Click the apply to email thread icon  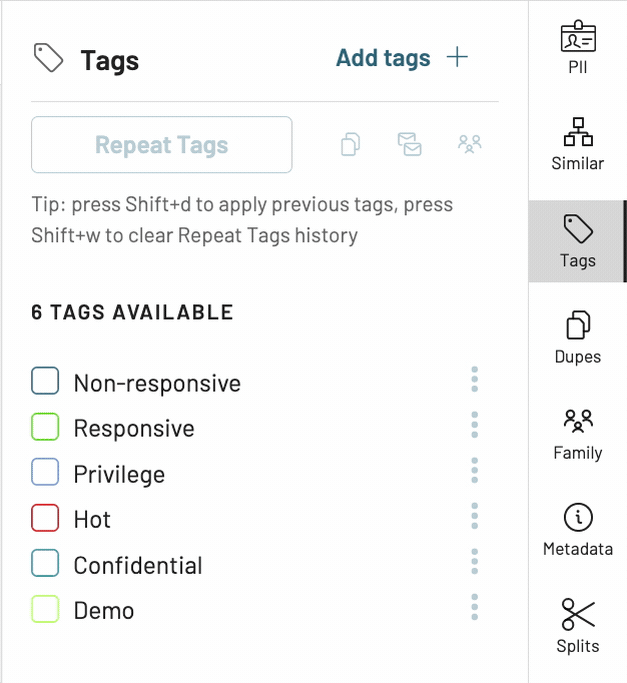[410, 144]
